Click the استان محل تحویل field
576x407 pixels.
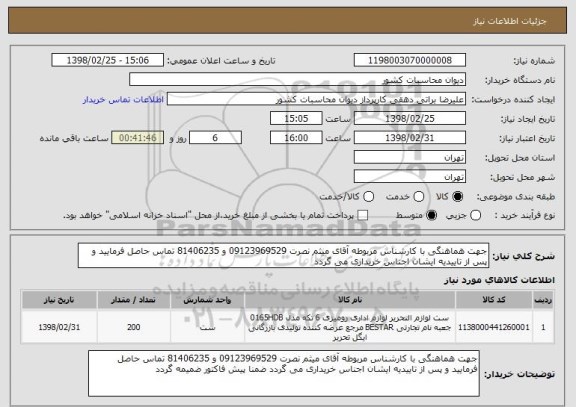pyautogui.click(x=410, y=158)
